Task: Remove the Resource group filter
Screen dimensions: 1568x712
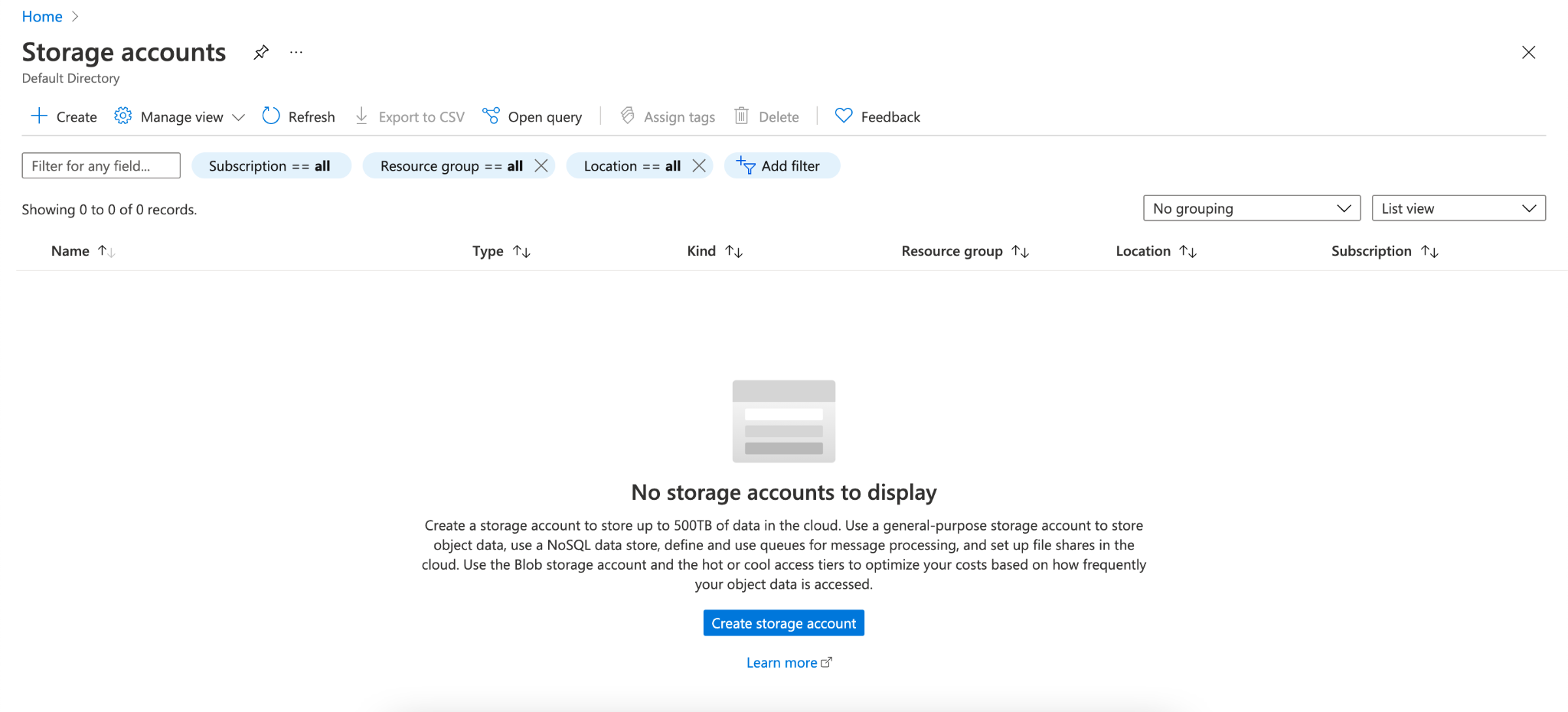Action: [541, 166]
